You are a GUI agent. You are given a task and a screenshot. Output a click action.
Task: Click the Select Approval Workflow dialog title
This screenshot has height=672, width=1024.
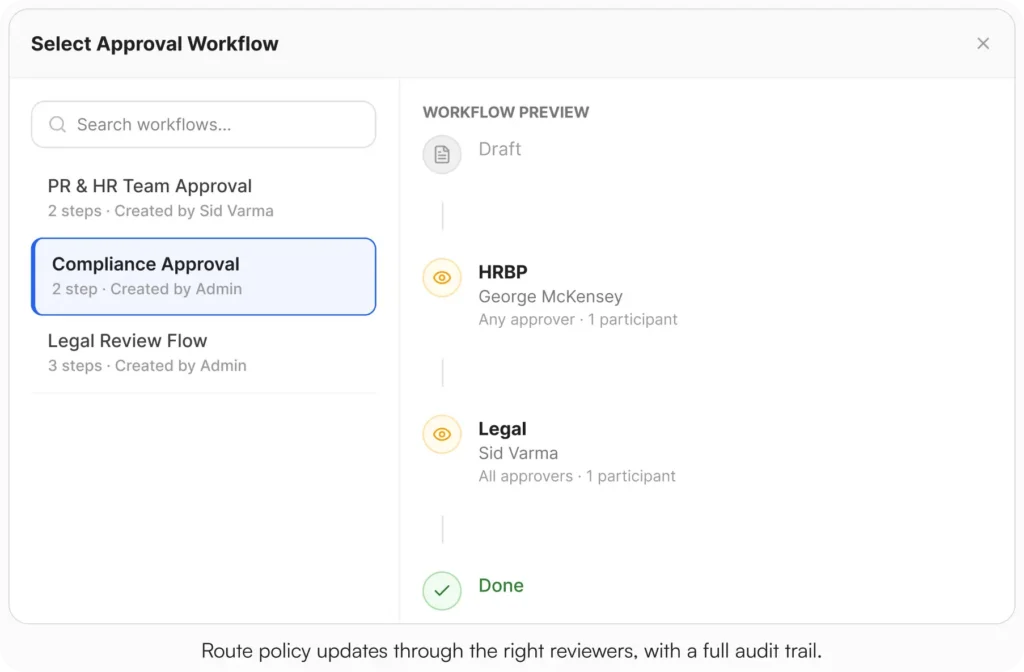(x=155, y=44)
